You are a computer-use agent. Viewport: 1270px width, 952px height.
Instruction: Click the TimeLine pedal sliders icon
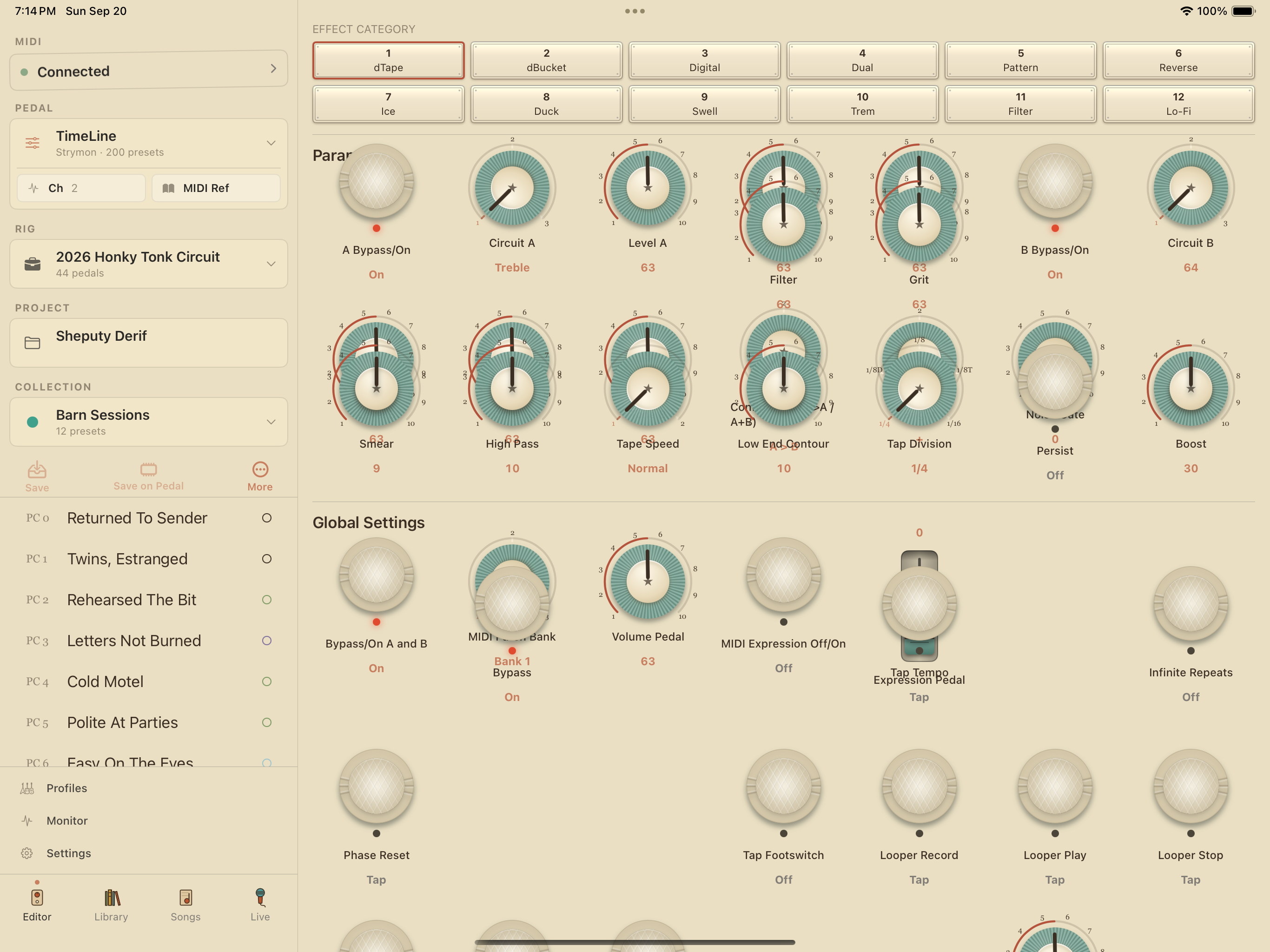click(33, 143)
